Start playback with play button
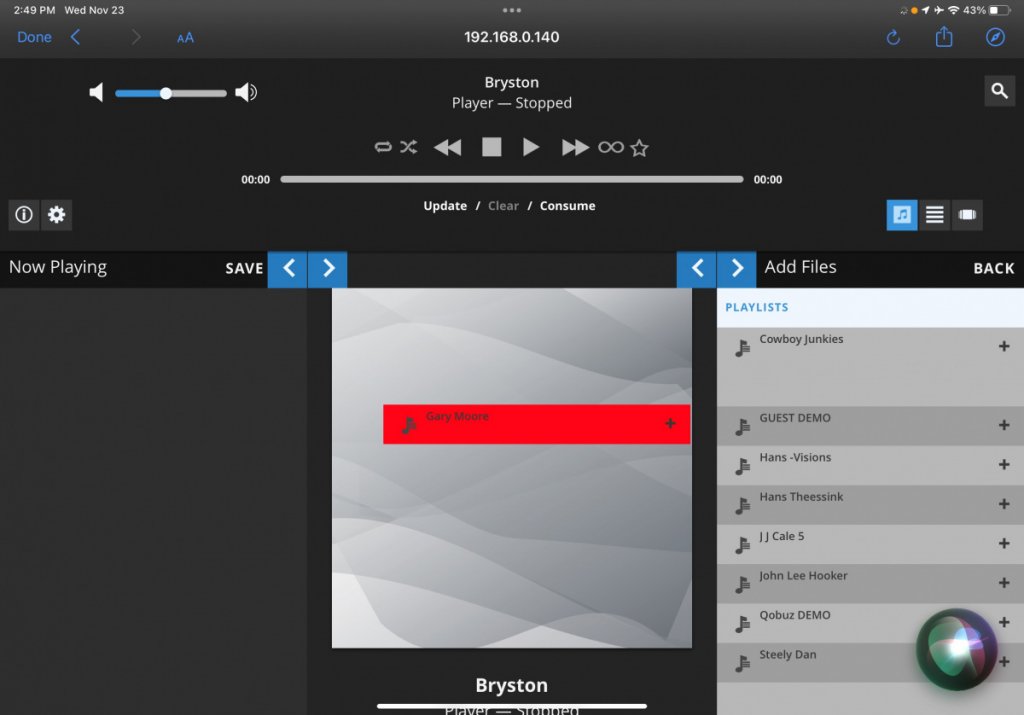The width and height of the screenshot is (1024, 715). pos(531,147)
